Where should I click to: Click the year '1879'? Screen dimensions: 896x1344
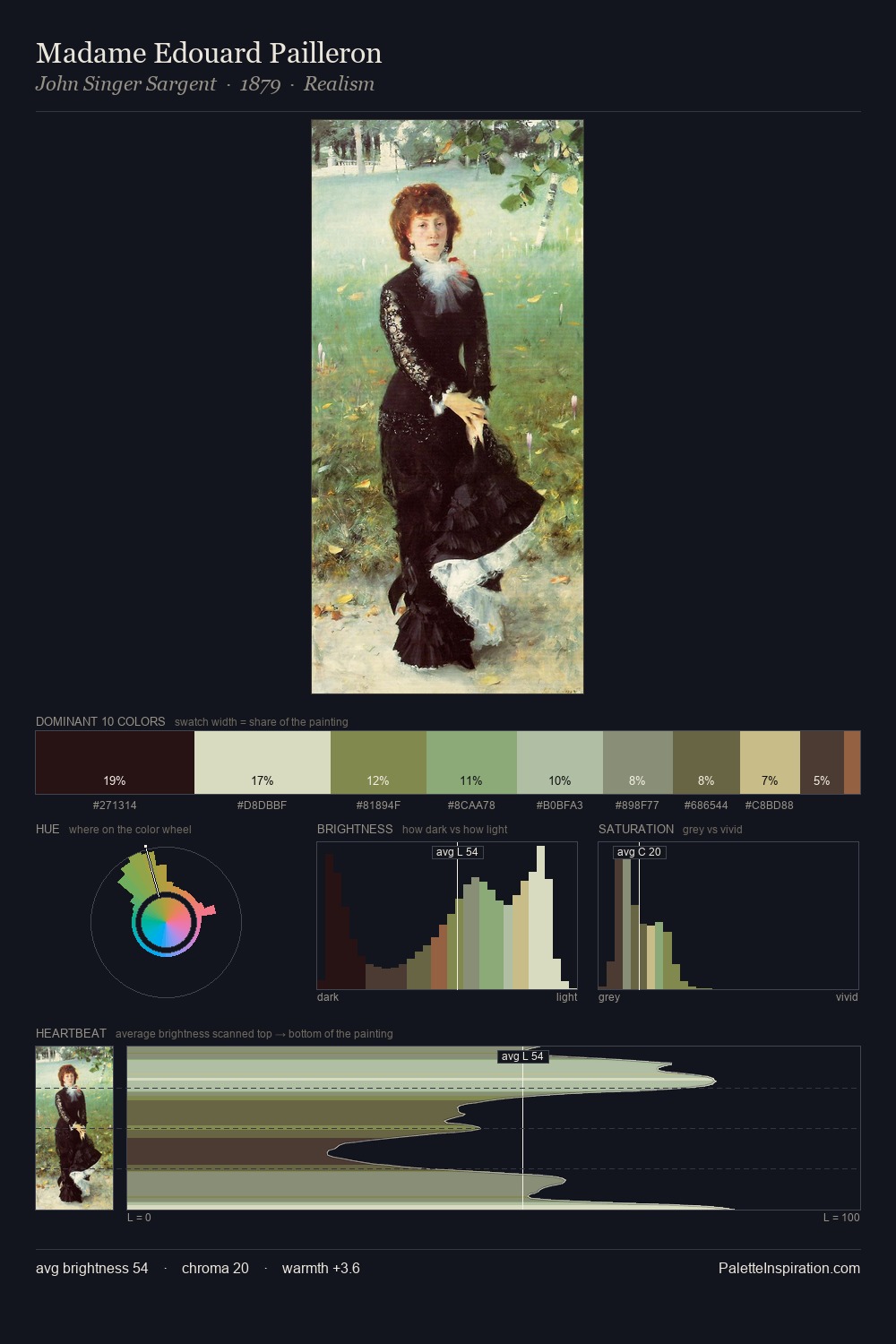[260, 84]
